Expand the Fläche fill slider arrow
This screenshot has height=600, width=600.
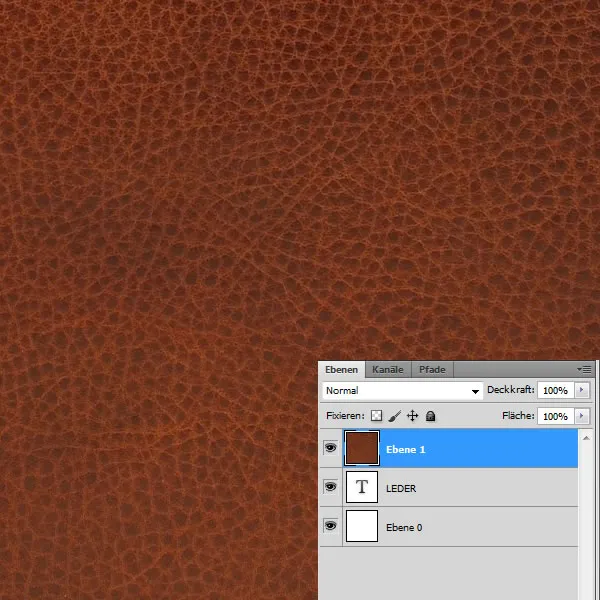click(583, 416)
